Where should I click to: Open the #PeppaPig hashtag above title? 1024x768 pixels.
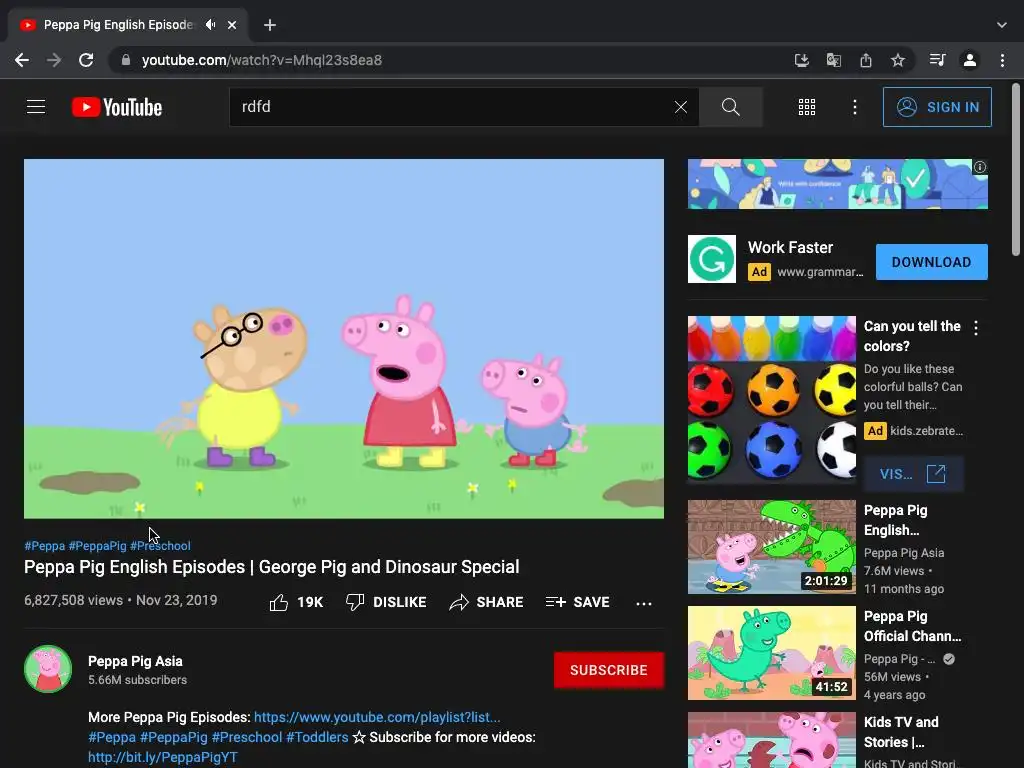[97, 545]
